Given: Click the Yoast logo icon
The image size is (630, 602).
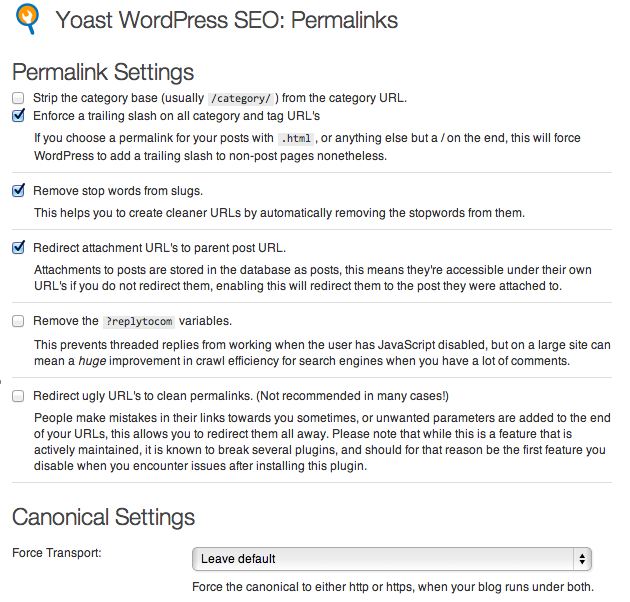Looking at the screenshot, I should coord(27,19).
